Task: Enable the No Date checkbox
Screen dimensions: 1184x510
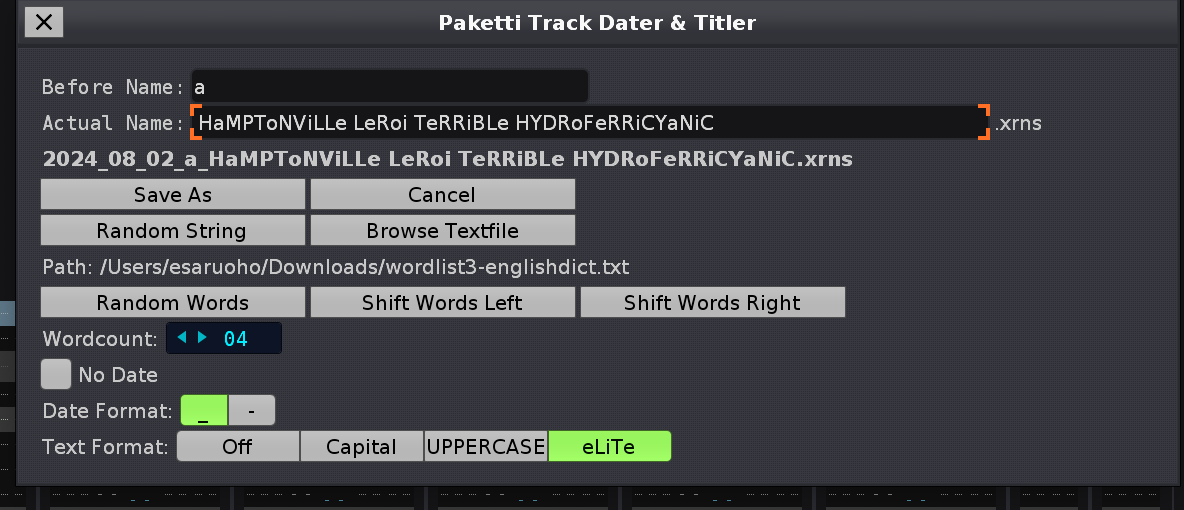Action: [56, 375]
